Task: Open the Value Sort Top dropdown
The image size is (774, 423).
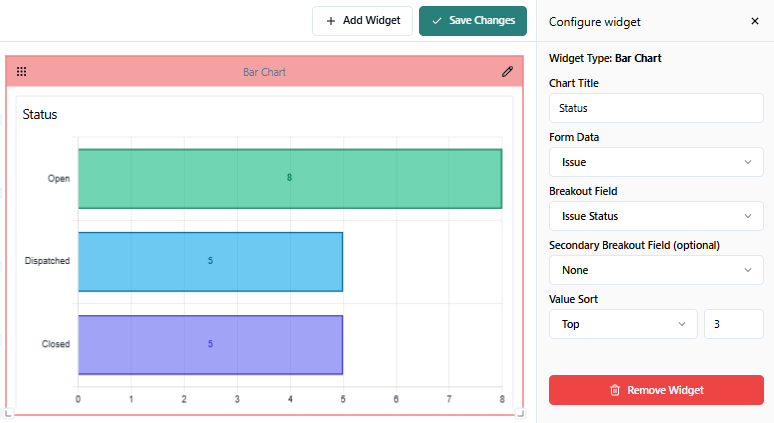Action: pyautogui.click(x=623, y=324)
